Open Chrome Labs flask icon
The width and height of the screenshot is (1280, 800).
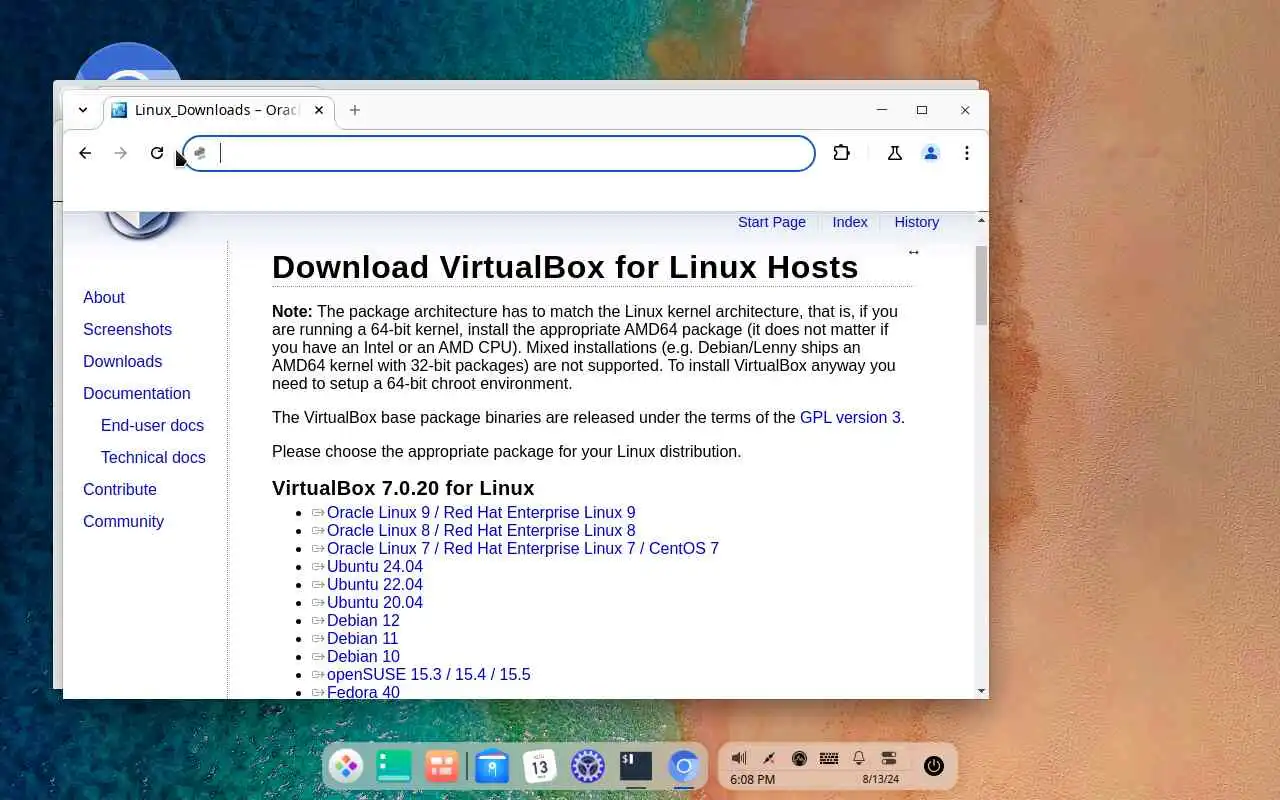click(x=895, y=153)
